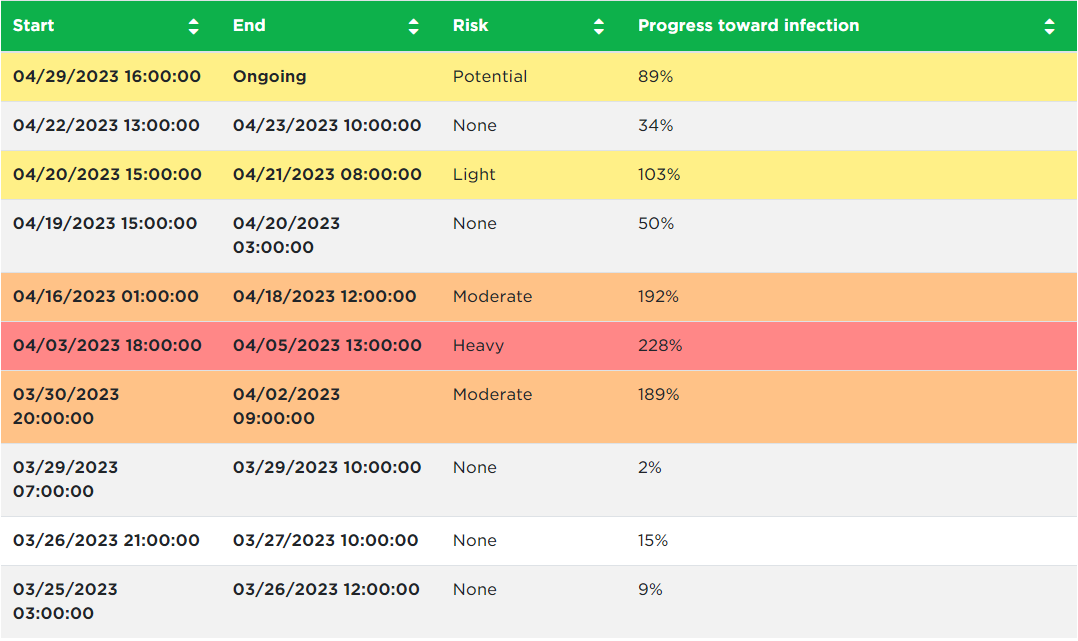
Task: Click the End column header text
Action: [249, 26]
